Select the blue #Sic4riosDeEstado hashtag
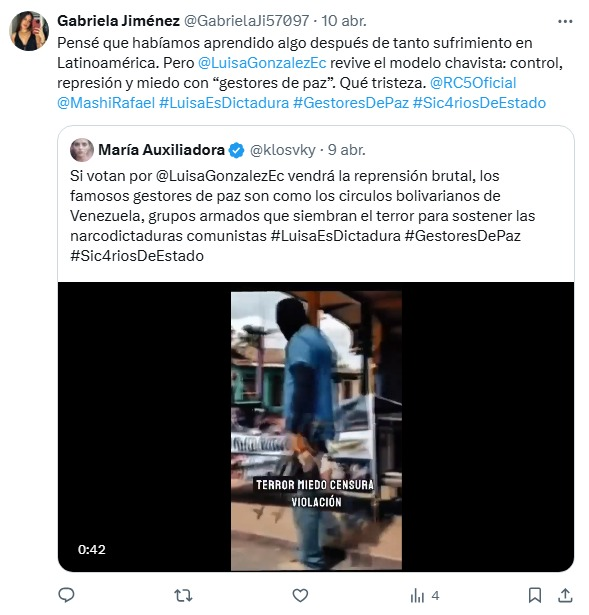589x615 pixels. (479, 103)
